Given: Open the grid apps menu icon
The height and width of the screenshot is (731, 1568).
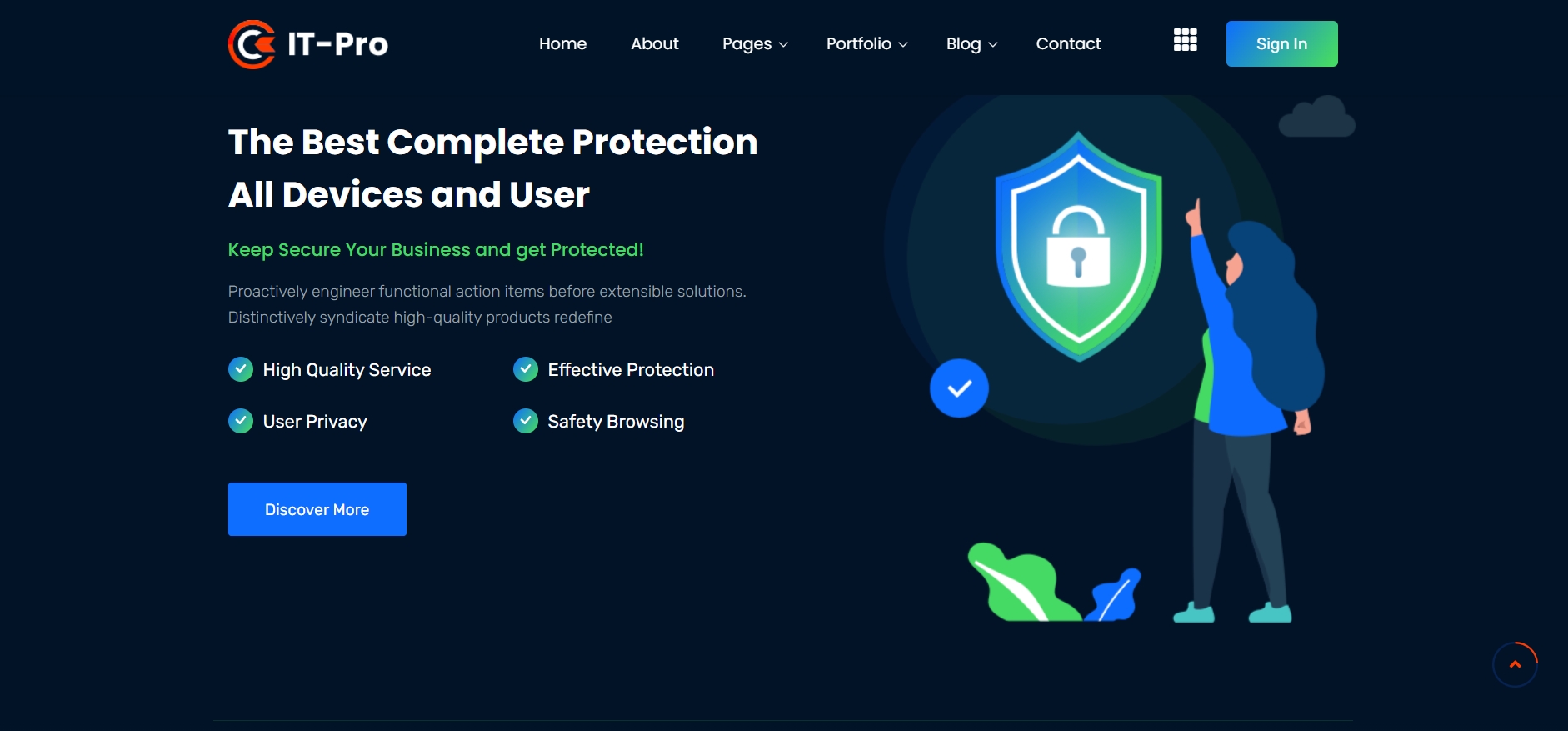Looking at the screenshot, I should click(x=1185, y=40).
